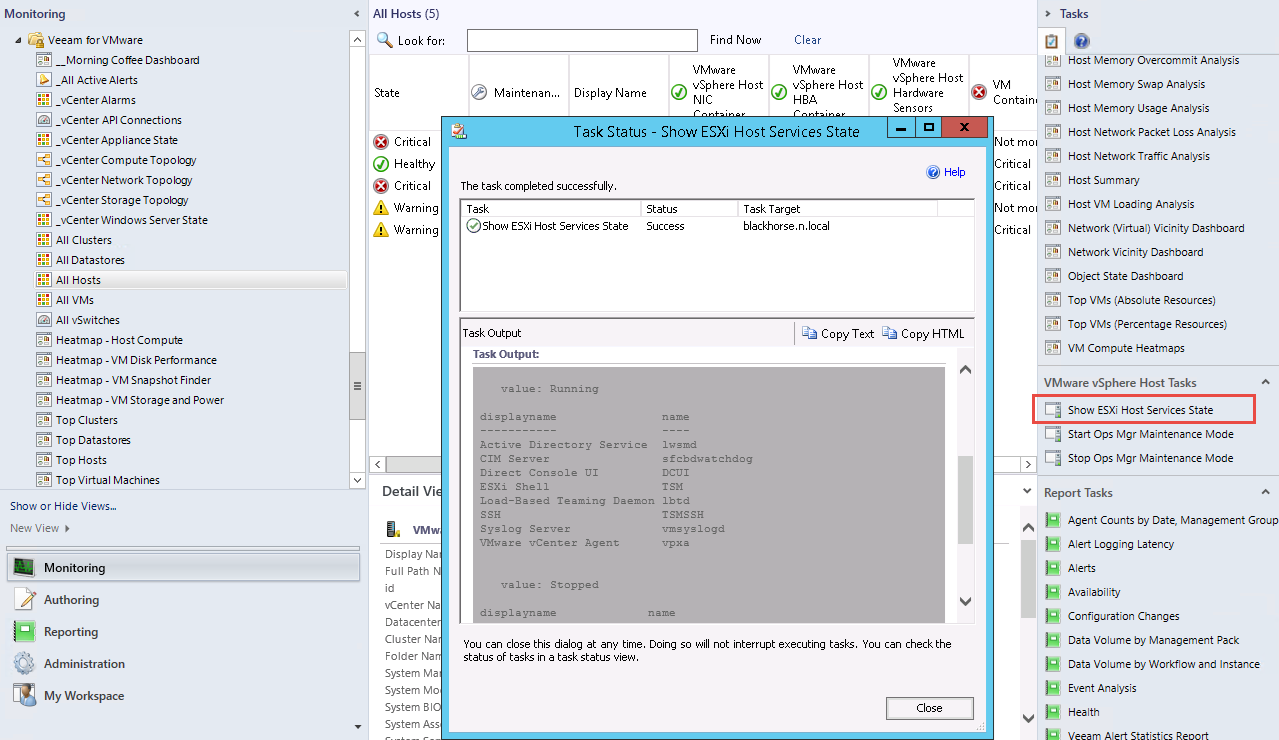
Task: Click the Copy Text icon
Action: point(810,333)
